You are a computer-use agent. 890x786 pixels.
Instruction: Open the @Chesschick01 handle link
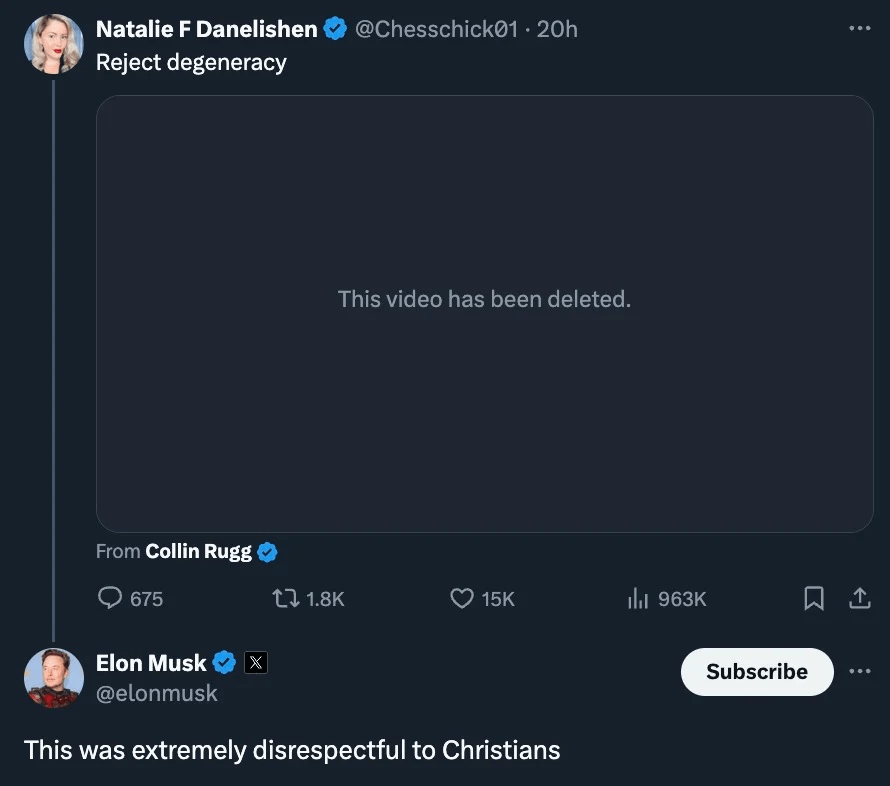click(x=436, y=29)
